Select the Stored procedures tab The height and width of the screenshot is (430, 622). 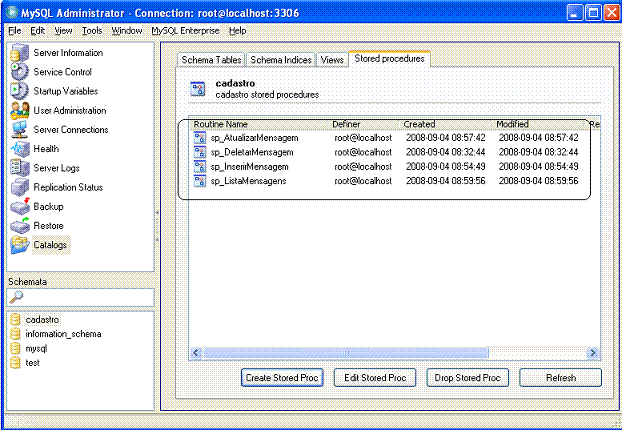pos(389,59)
